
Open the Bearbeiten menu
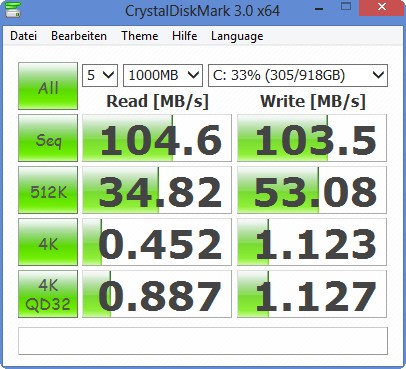pyautogui.click(x=79, y=36)
